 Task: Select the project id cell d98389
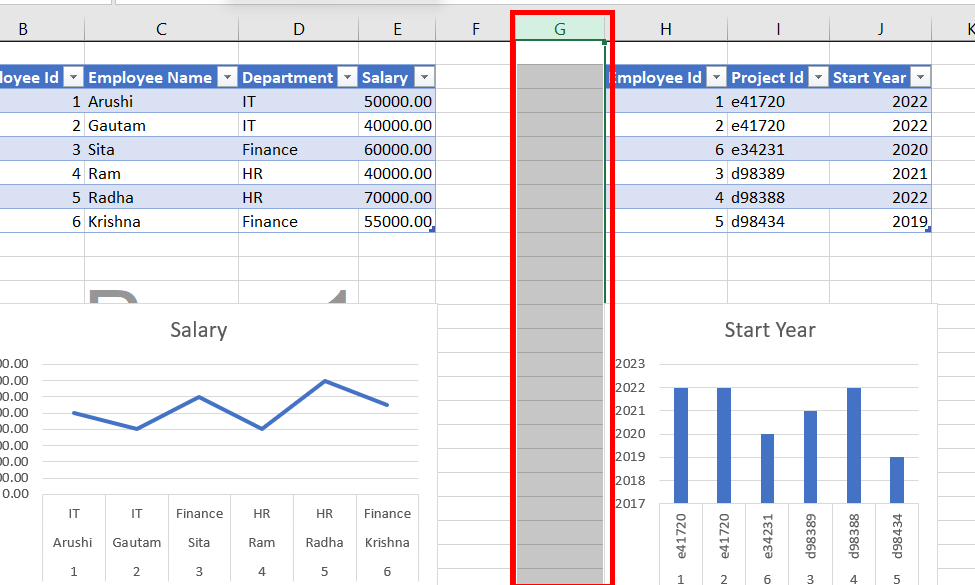(778, 173)
